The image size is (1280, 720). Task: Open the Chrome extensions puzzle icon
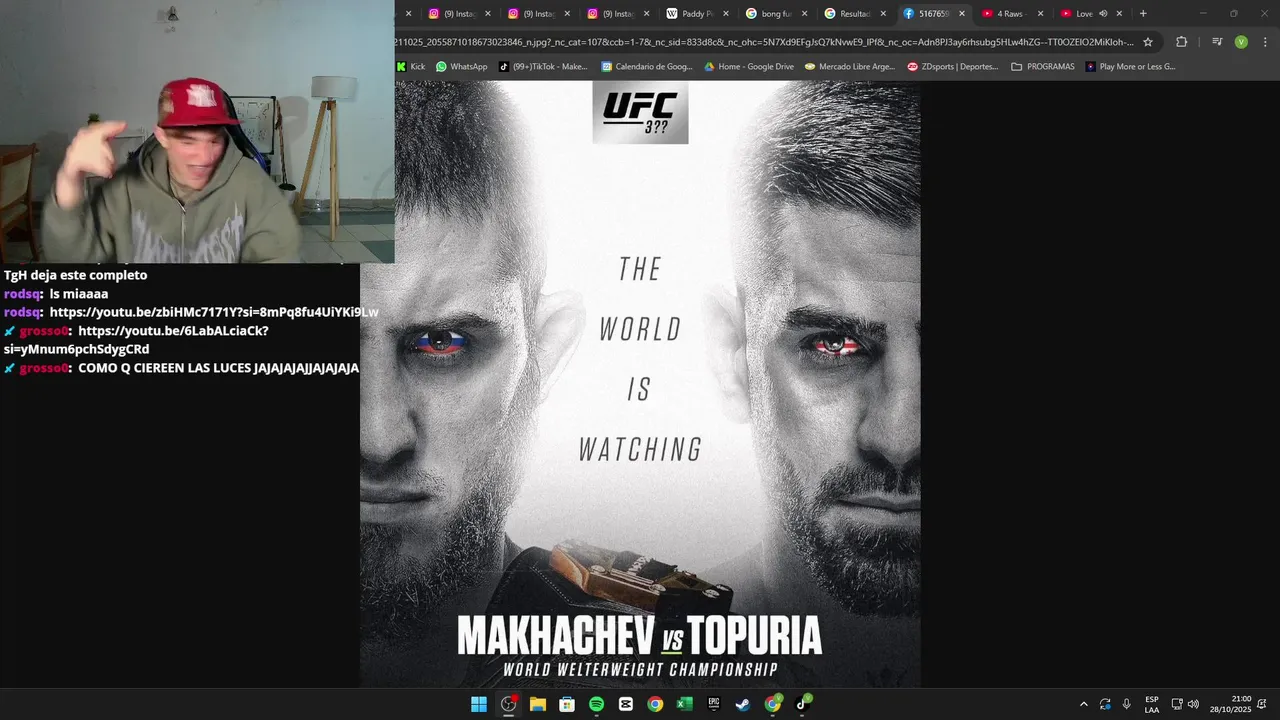[1181, 42]
